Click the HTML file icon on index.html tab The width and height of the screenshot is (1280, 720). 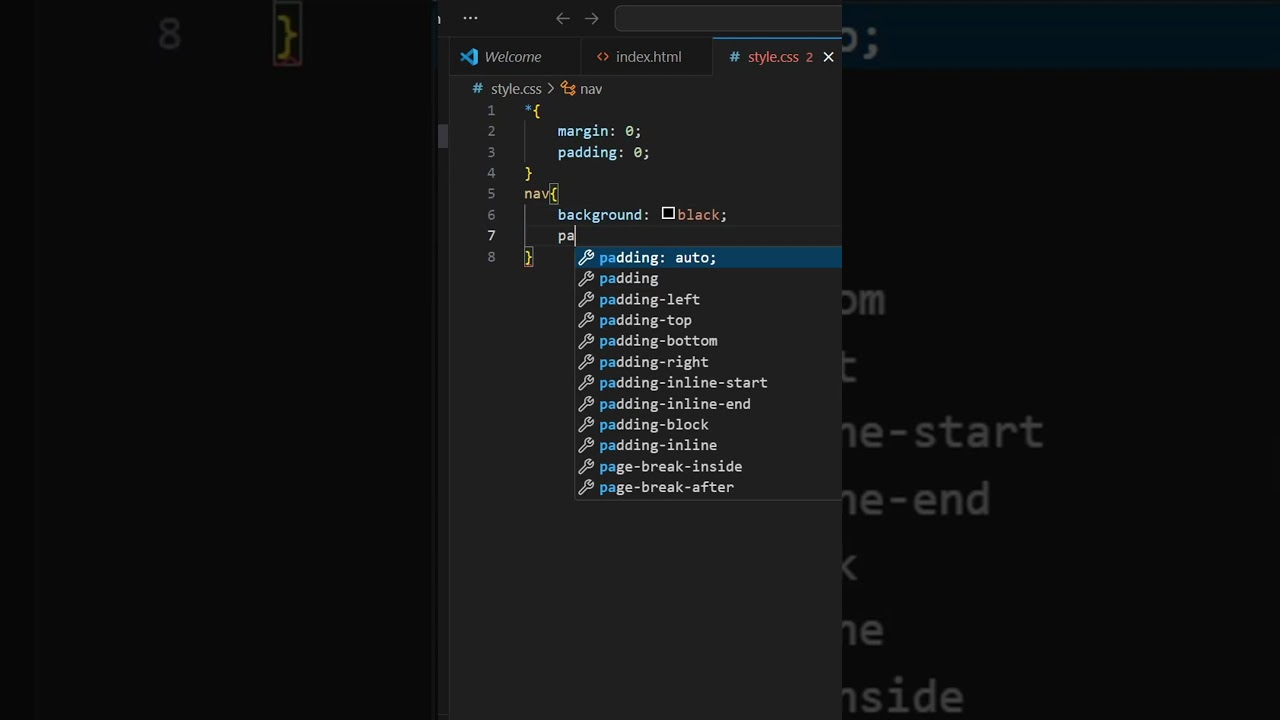point(603,57)
